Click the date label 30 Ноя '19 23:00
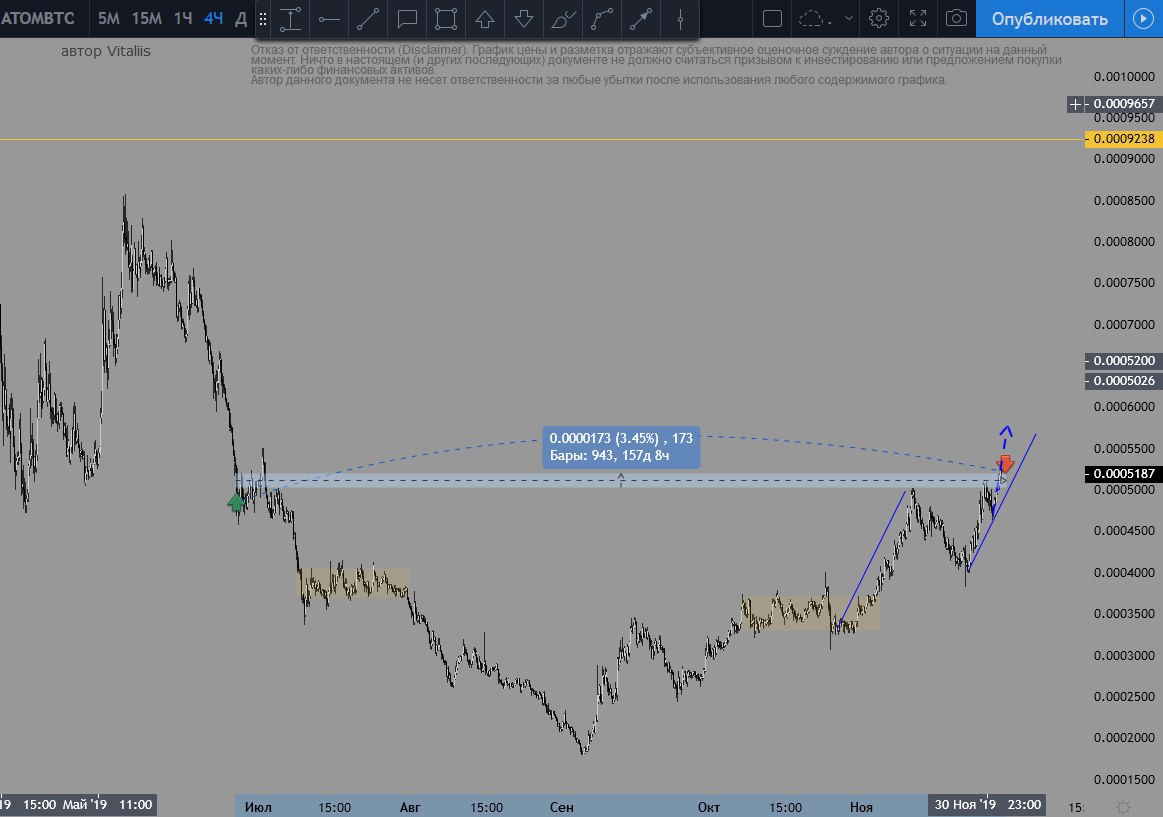Screen dimensions: 1163x817 tap(987, 804)
